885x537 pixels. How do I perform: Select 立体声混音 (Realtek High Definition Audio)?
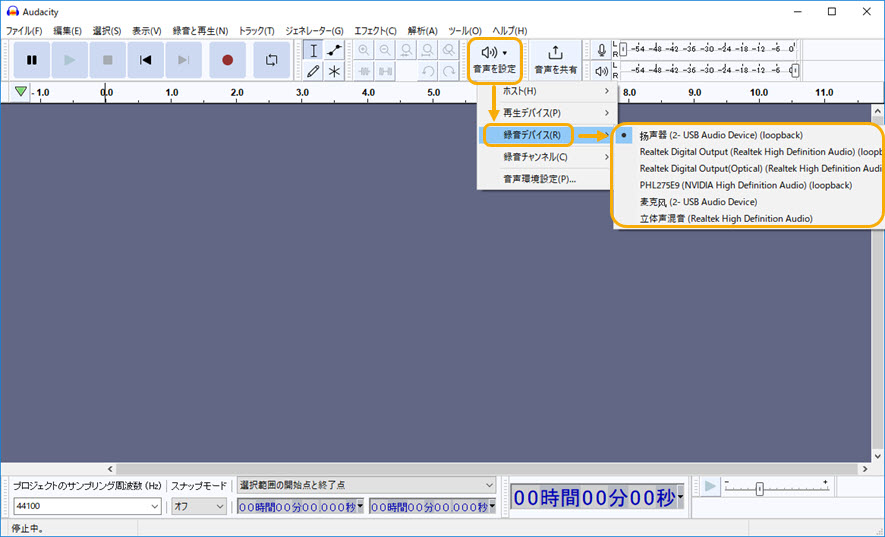pos(748,219)
